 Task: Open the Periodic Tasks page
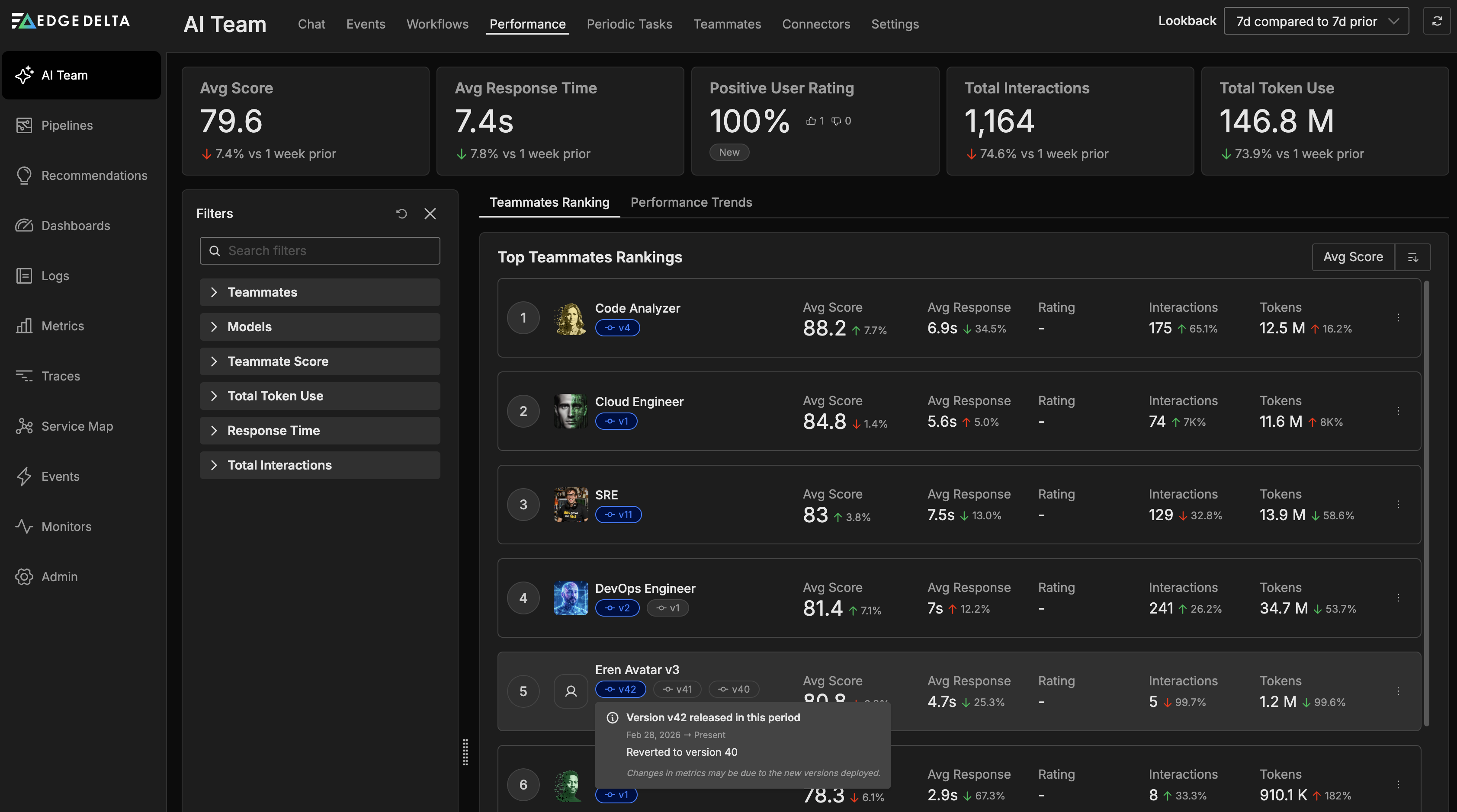pyautogui.click(x=629, y=24)
